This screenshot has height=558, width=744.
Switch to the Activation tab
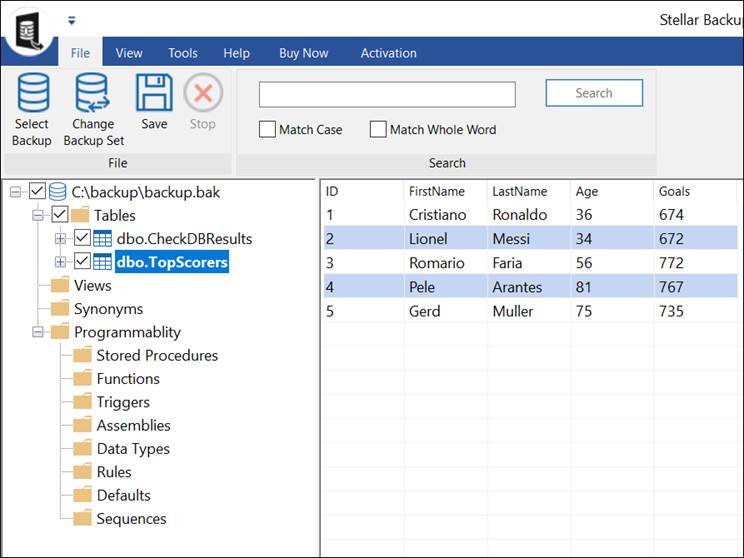point(388,53)
